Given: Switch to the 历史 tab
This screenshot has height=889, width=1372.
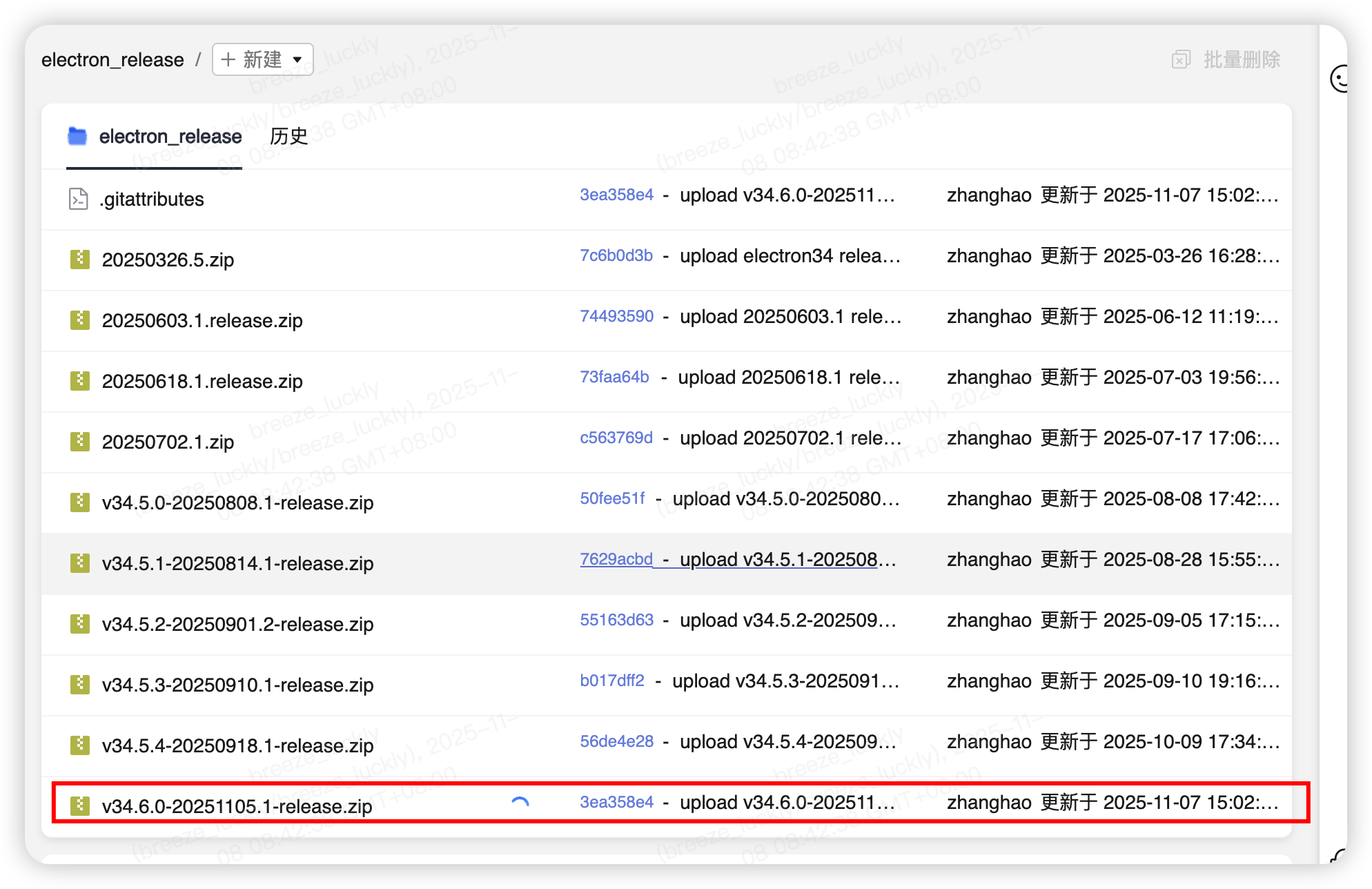Looking at the screenshot, I should pyautogui.click(x=288, y=136).
